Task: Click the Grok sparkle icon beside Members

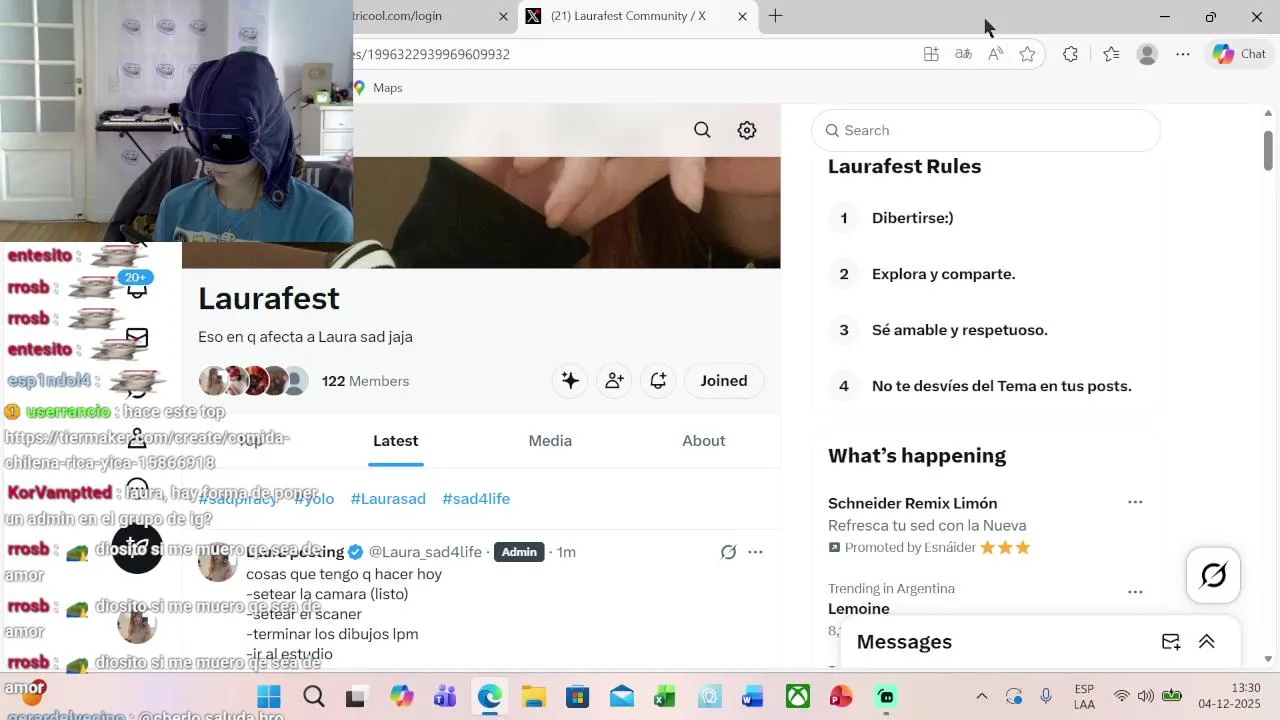Action: tap(570, 381)
